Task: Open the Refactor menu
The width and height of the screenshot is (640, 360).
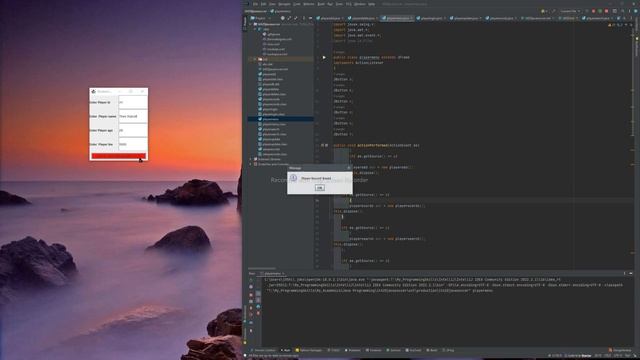Action: coord(309,4)
